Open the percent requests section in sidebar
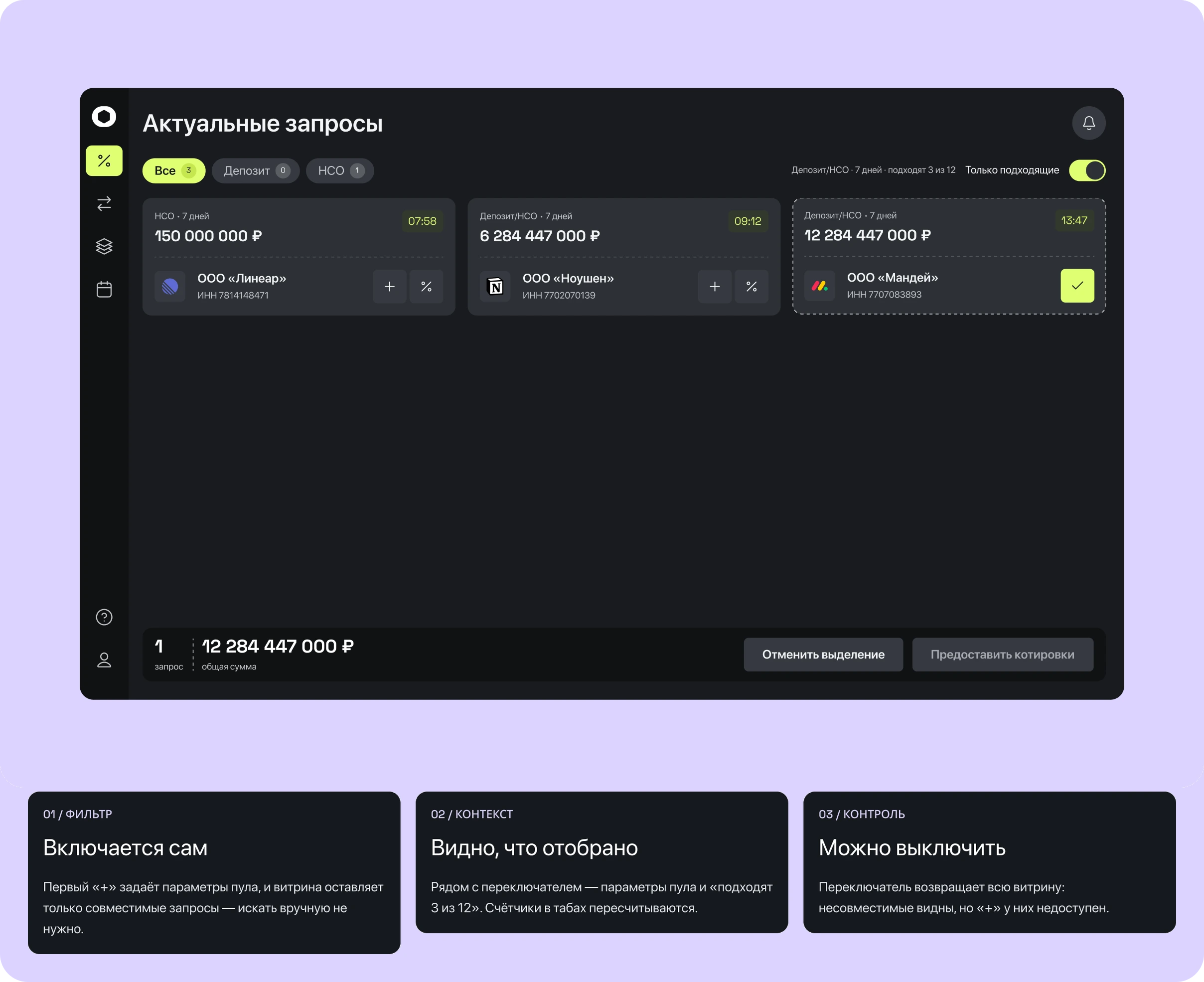 pyautogui.click(x=104, y=161)
